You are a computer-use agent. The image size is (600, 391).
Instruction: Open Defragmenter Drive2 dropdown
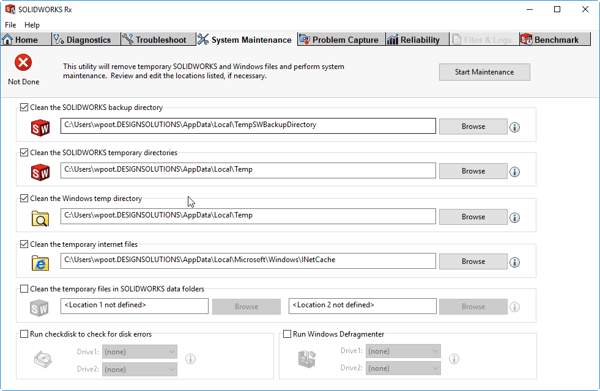coord(403,368)
